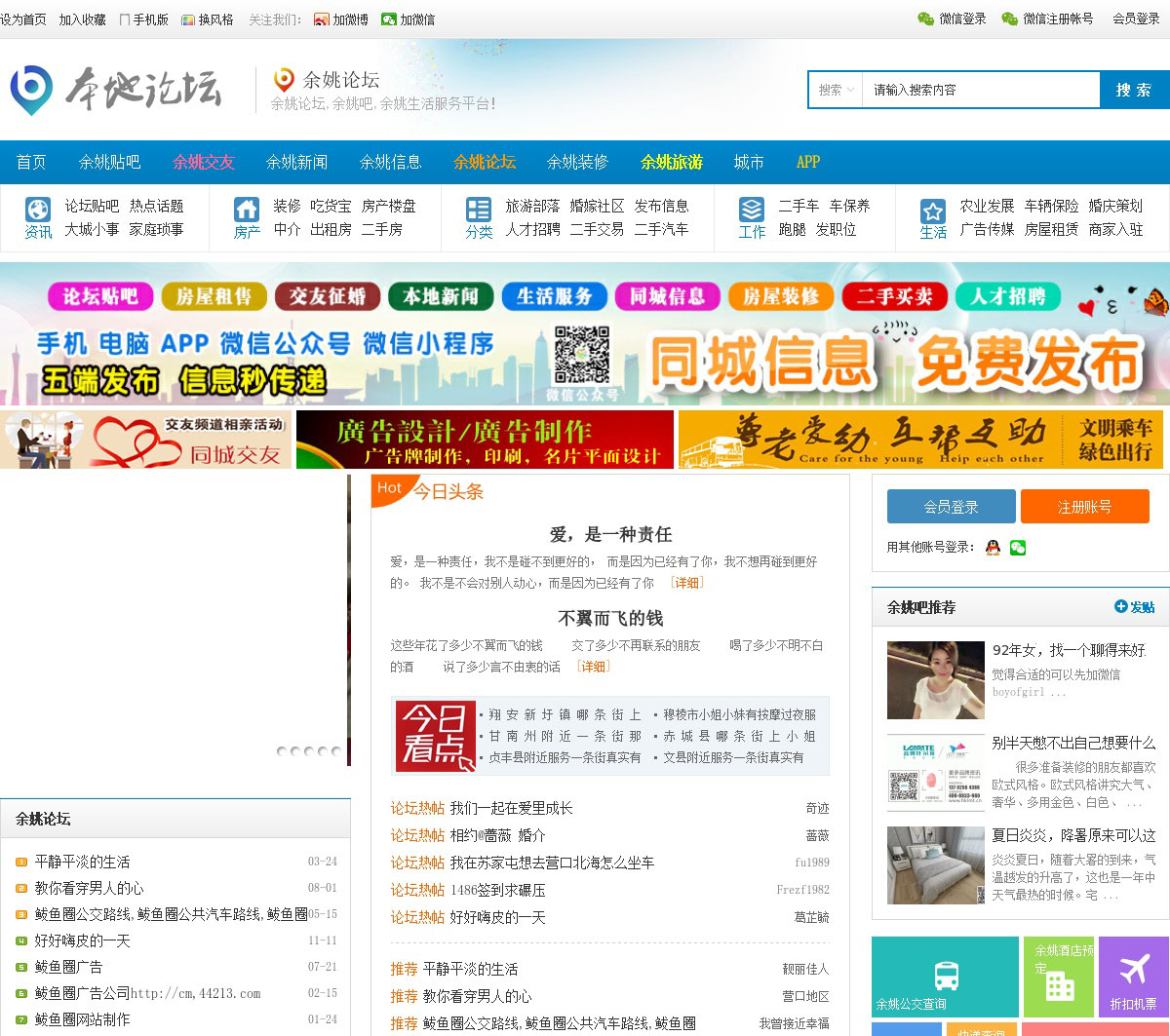
Task: Click first slideshow pagination dot
Action: click(282, 751)
